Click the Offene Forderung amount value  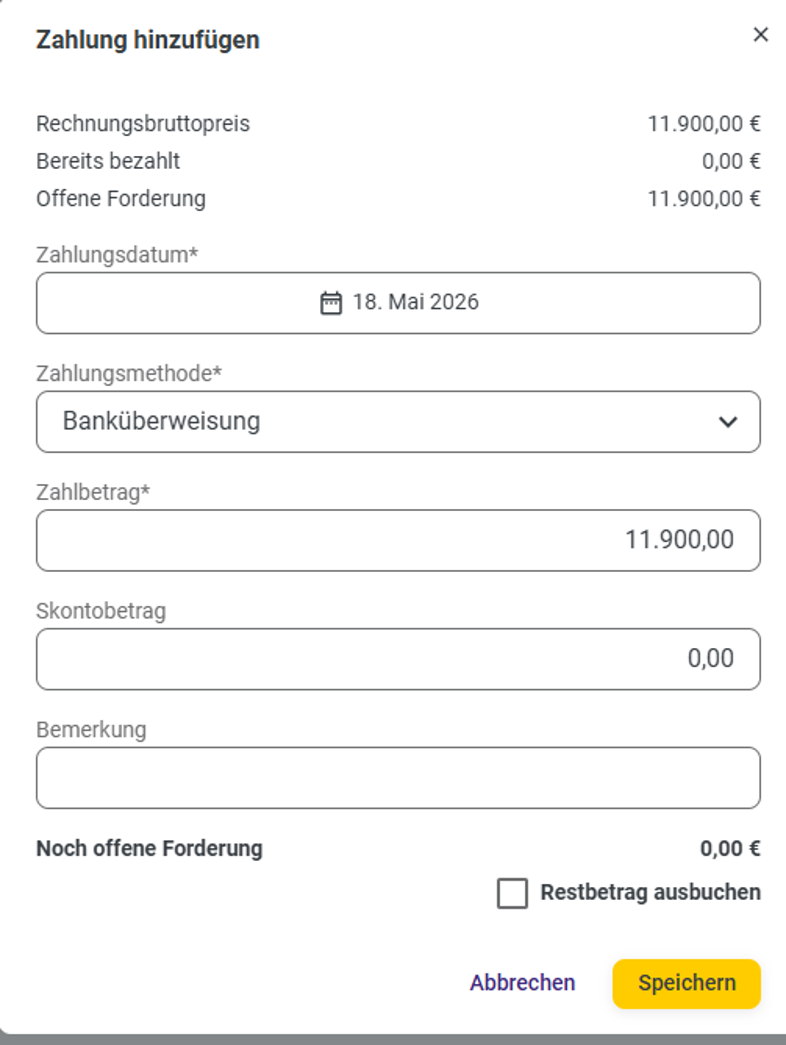pos(704,199)
